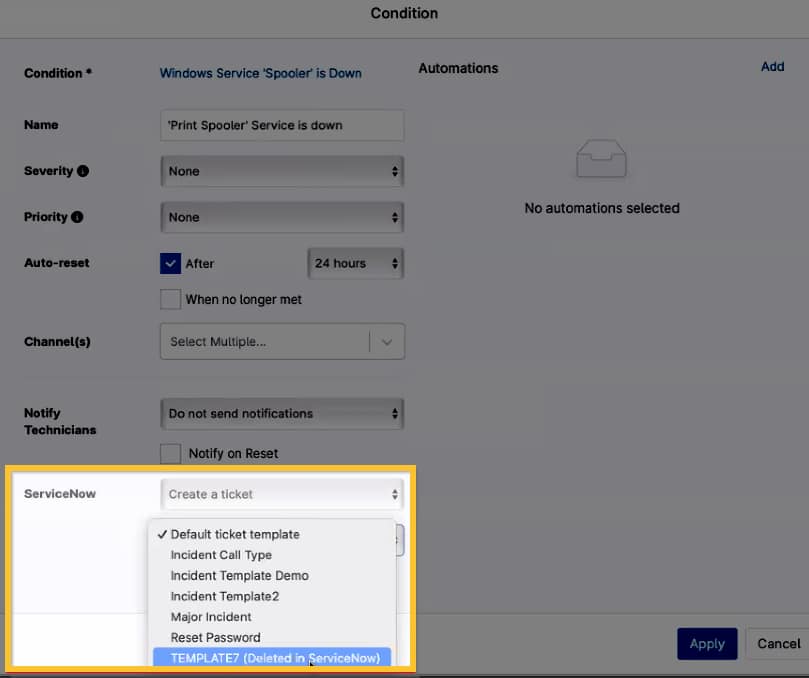Click the Add link next to Automations
This screenshot has width=809, height=678.
772,66
